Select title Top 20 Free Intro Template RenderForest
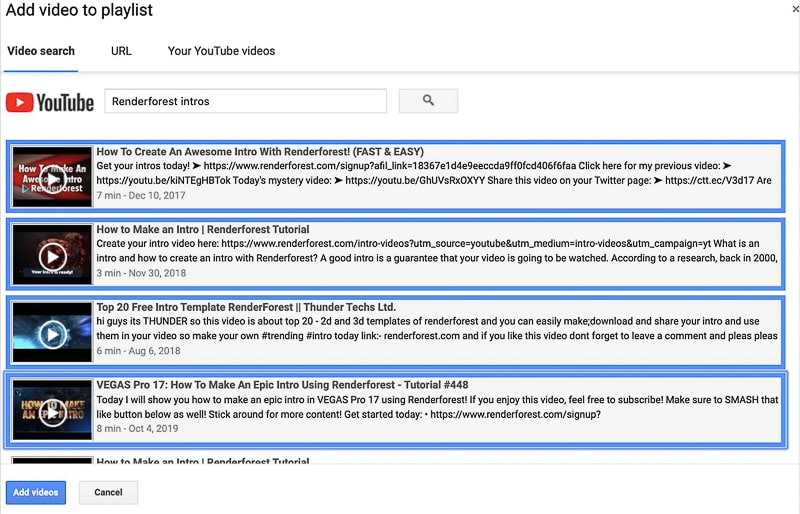The height and width of the screenshot is (514, 800). (246, 307)
